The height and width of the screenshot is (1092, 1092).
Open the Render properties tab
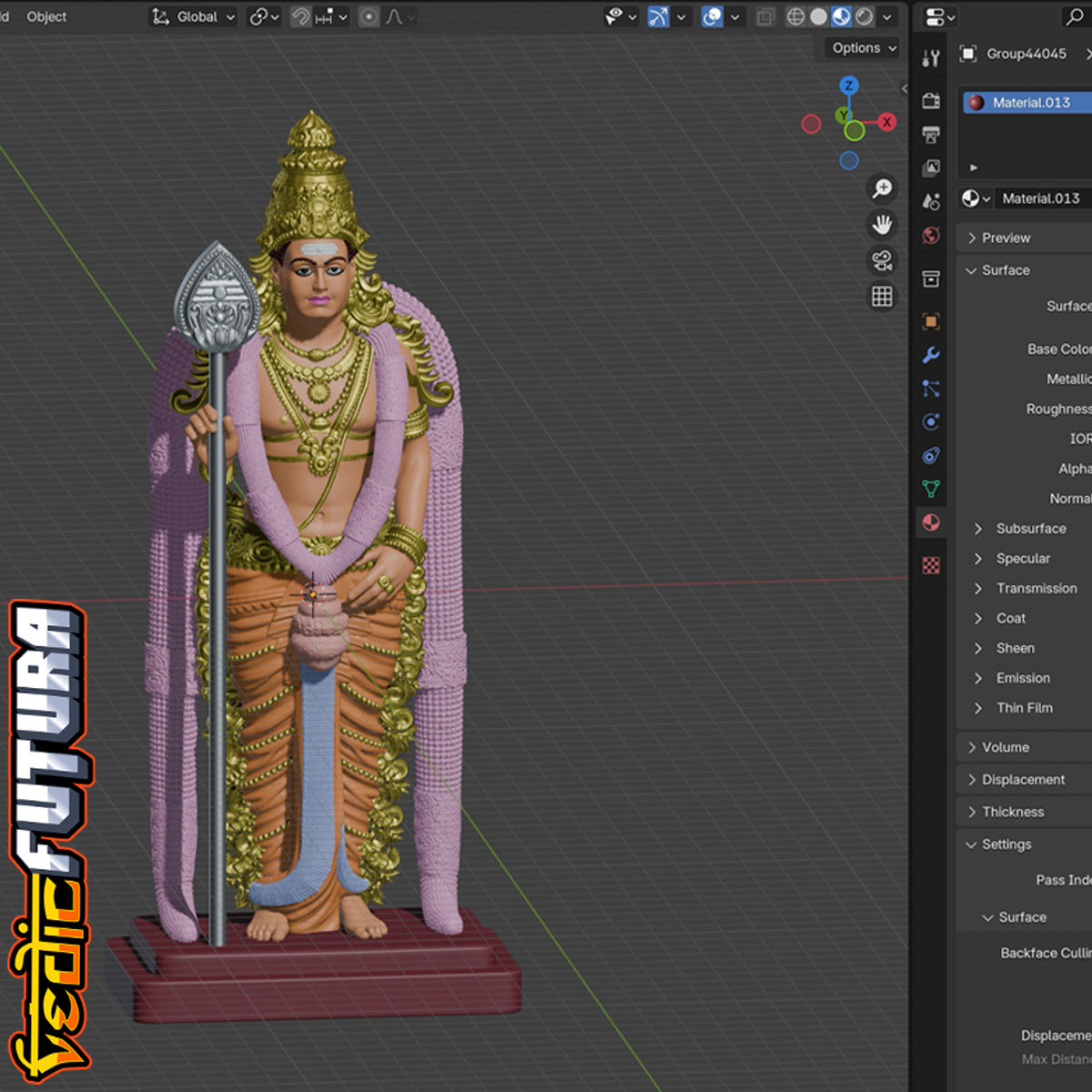tap(930, 101)
